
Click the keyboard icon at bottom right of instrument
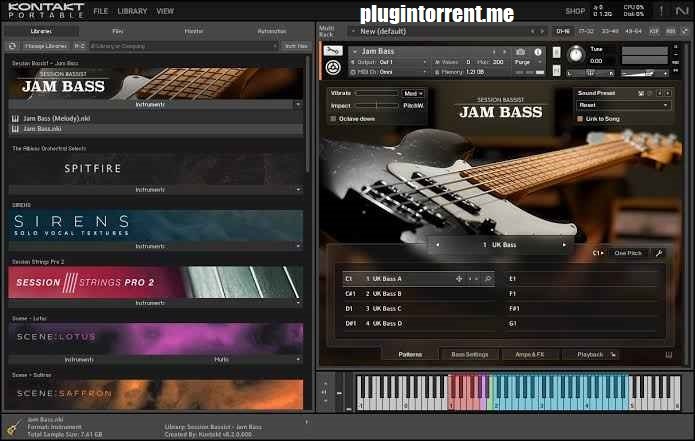(669, 355)
